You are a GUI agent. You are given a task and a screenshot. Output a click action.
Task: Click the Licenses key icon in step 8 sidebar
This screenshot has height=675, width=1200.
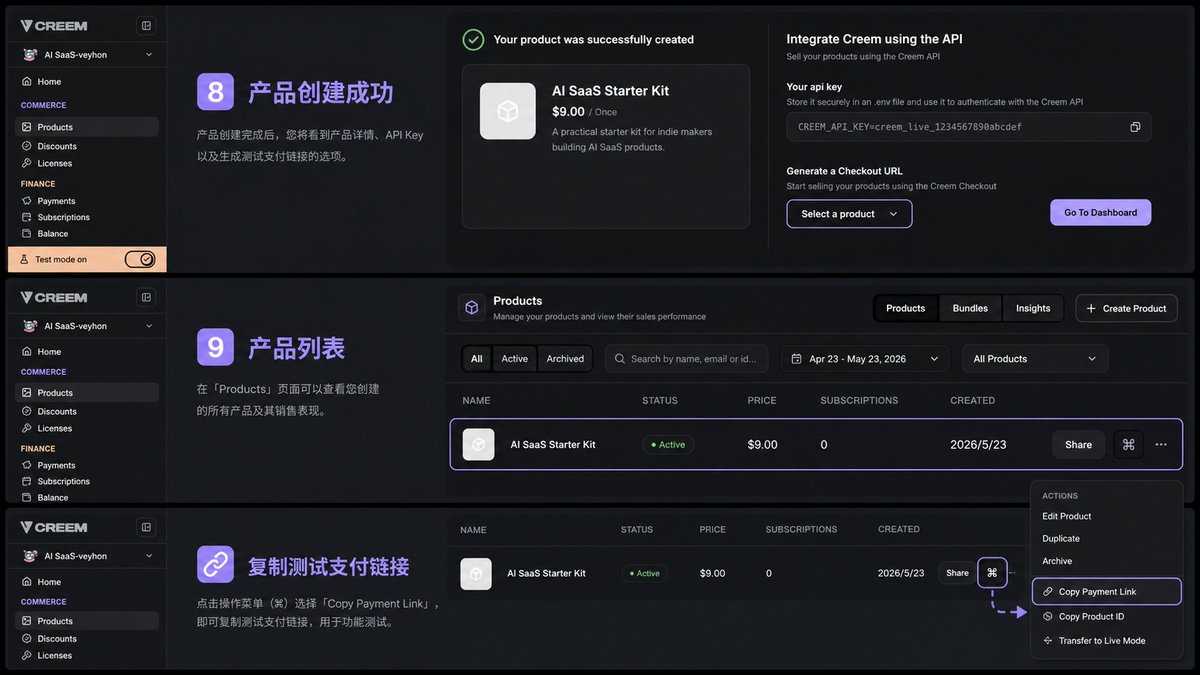coord(28,163)
